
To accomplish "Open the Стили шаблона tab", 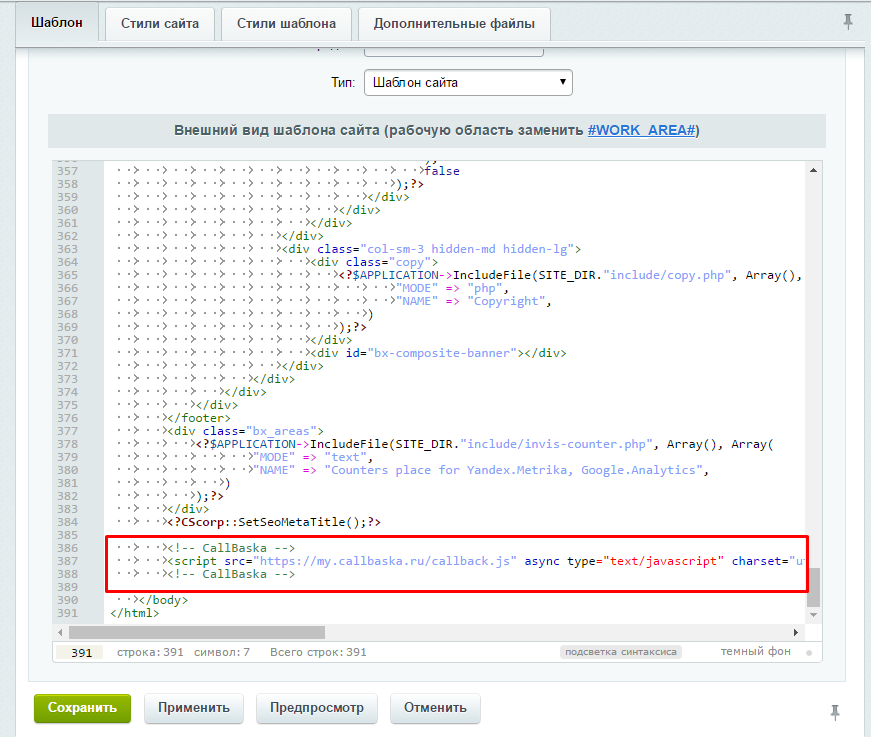I will [x=287, y=24].
